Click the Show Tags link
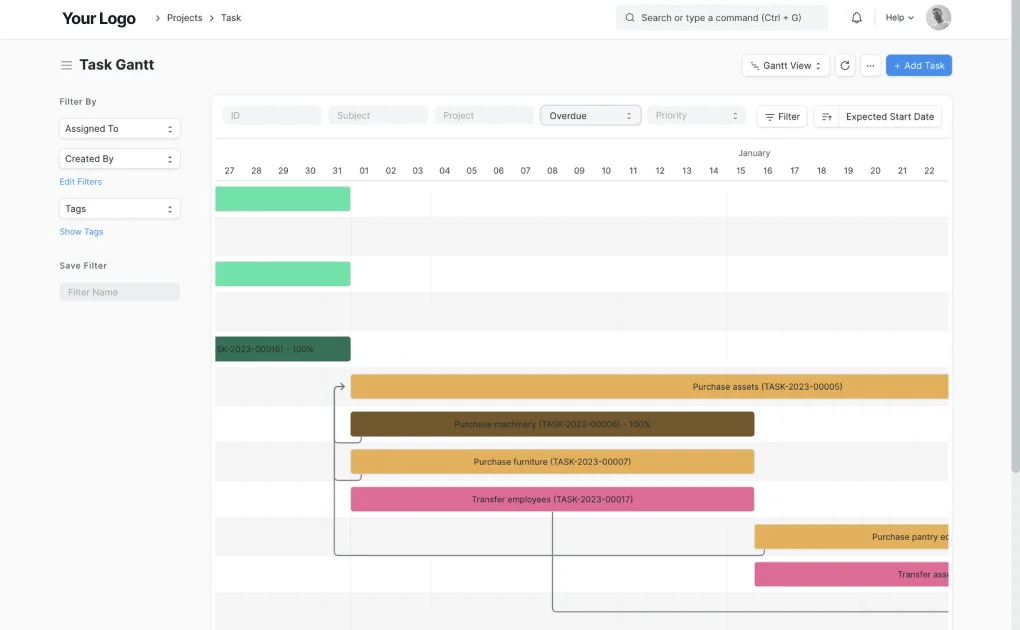The image size is (1020, 630). click(81, 231)
